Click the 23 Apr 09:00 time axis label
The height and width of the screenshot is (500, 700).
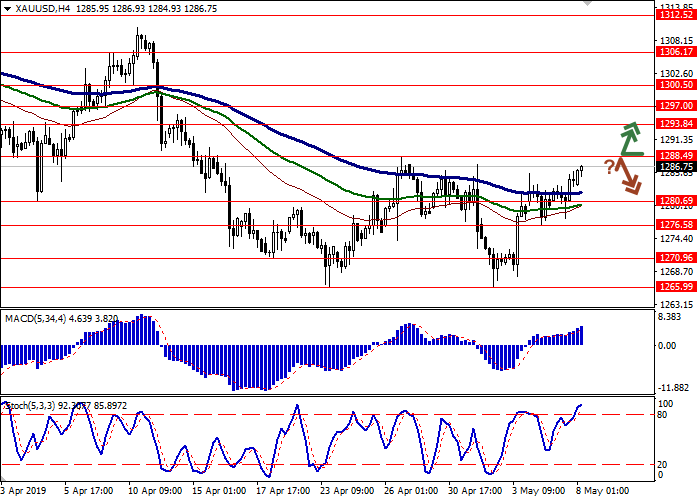345,492
